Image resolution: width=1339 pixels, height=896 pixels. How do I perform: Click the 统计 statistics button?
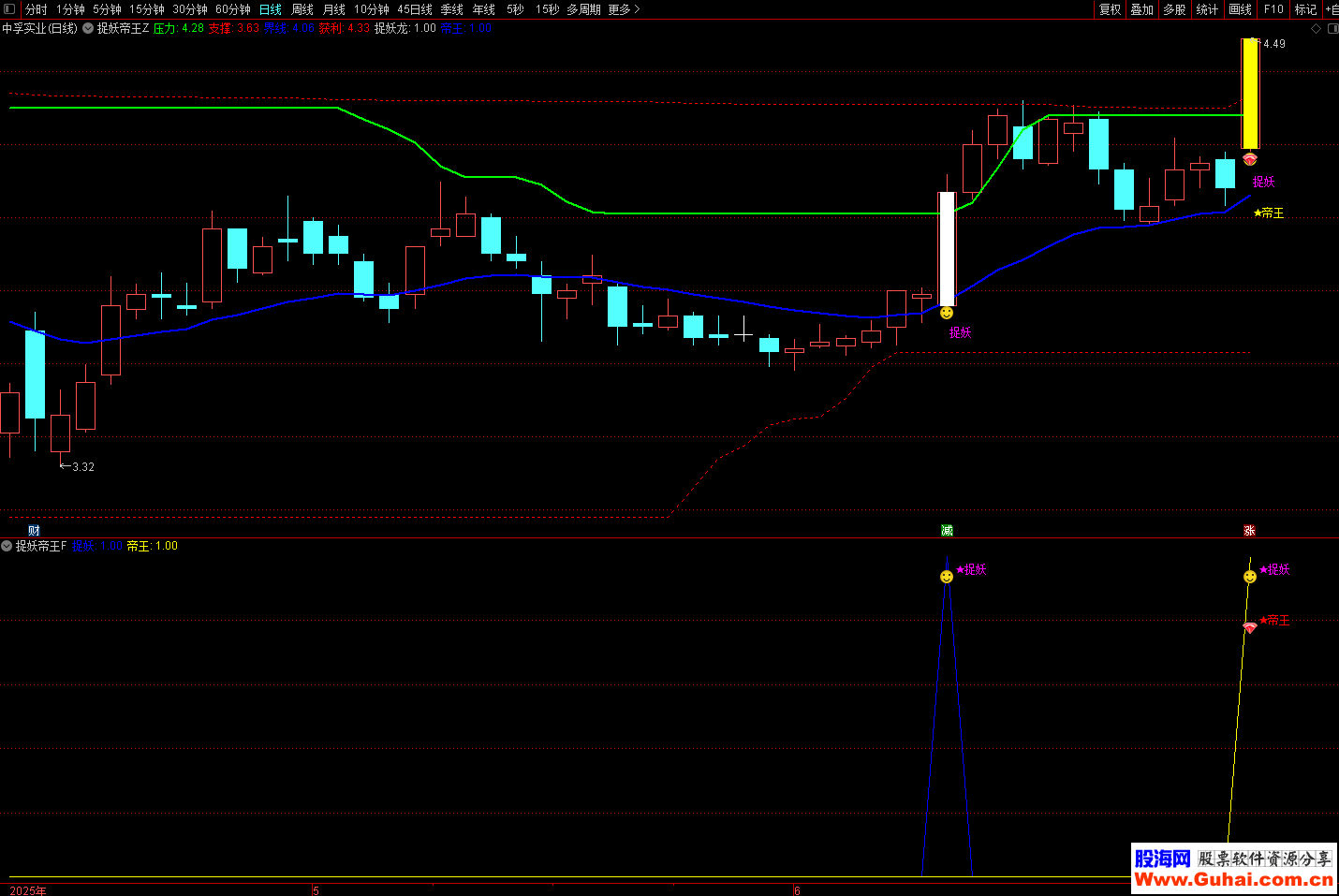coord(1208,9)
